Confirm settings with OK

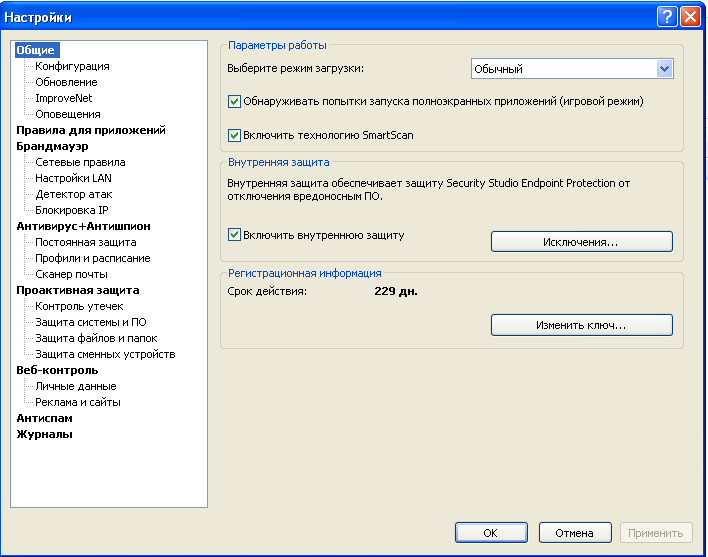[x=491, y=533]
